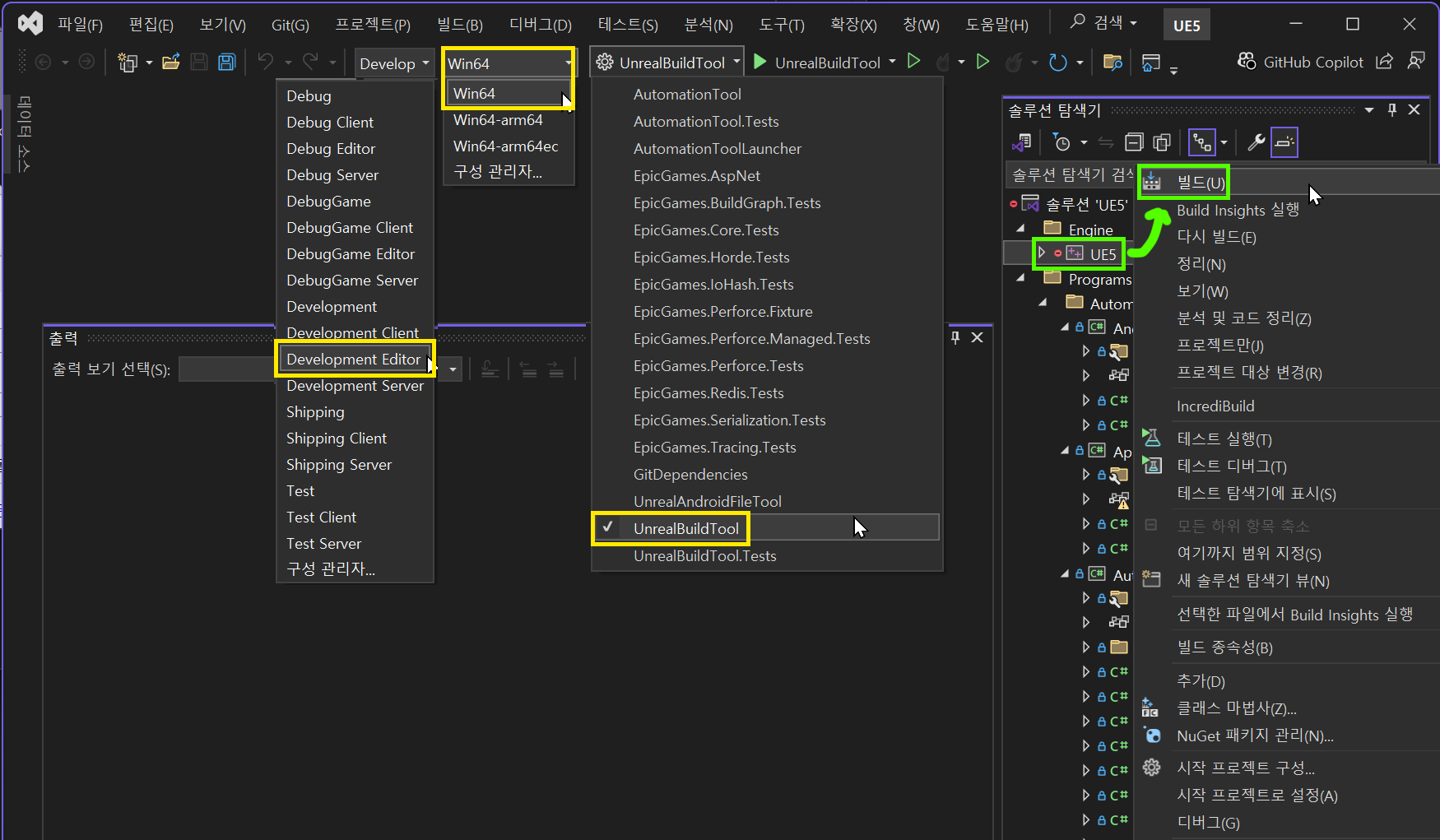
Task: Toggle the preview selected items button
Action: pos(1284,142)
